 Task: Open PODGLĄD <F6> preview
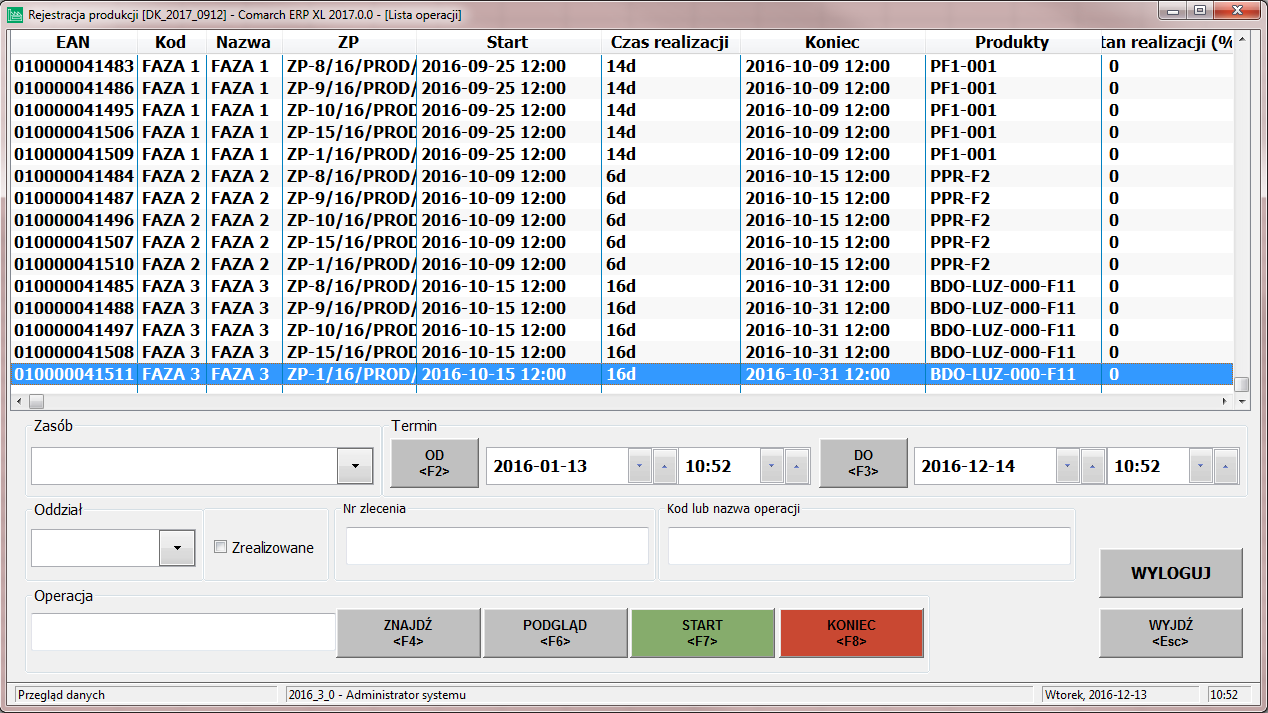coord(555,633)
